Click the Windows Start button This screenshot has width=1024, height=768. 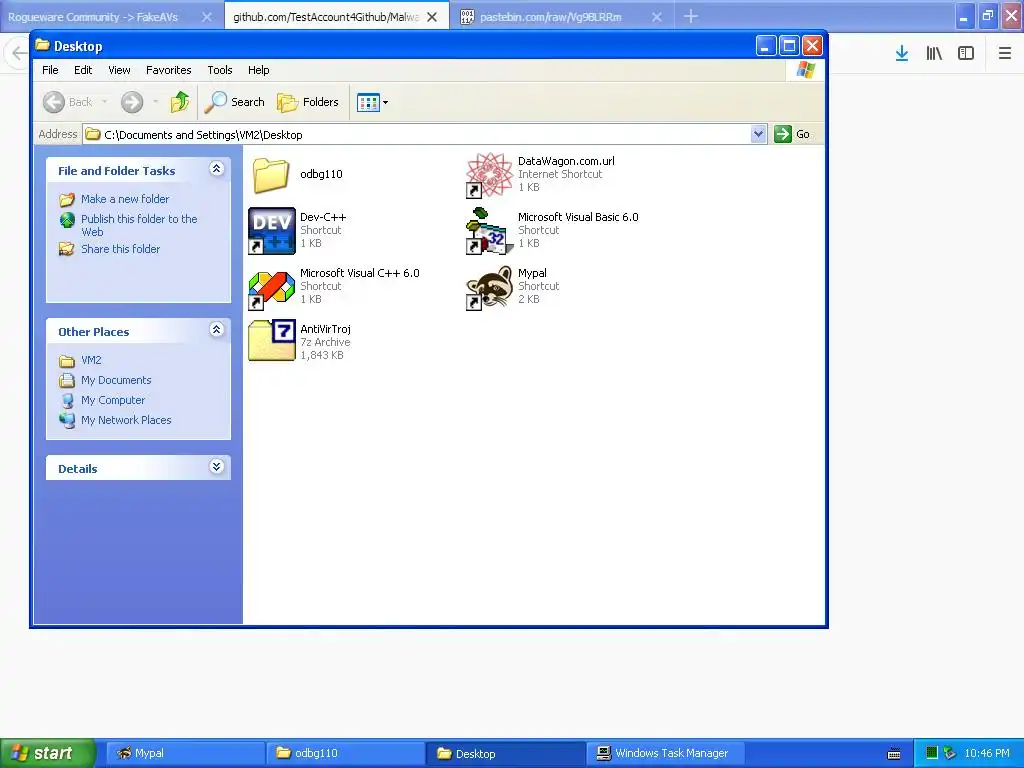tap(48, 753)
